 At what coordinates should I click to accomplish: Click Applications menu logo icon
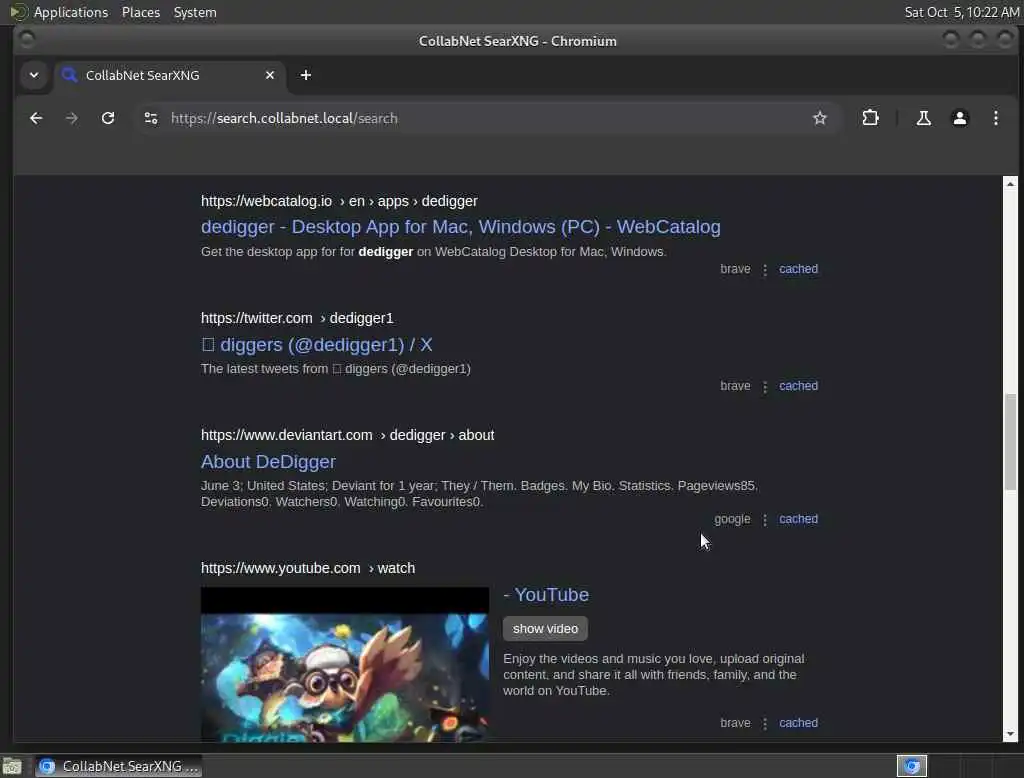tap(18, 12)
